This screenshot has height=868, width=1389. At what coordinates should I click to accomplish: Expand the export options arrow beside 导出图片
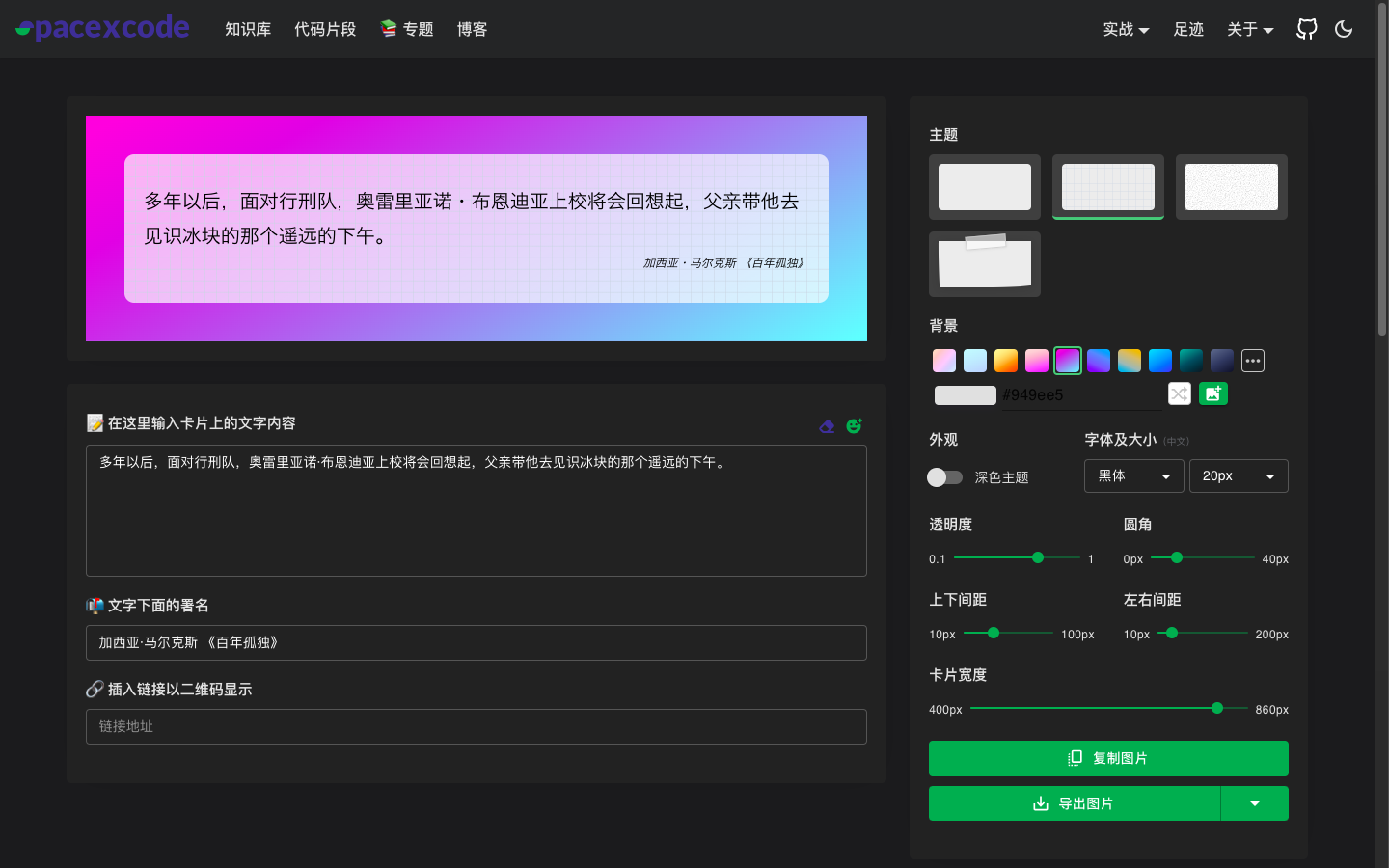pos(1254,802)
